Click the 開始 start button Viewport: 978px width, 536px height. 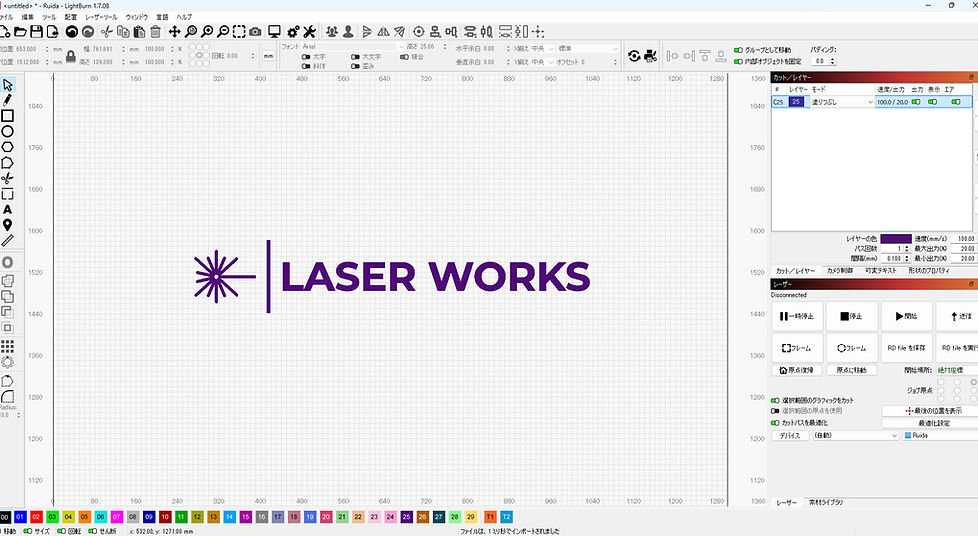pos(907,316)
